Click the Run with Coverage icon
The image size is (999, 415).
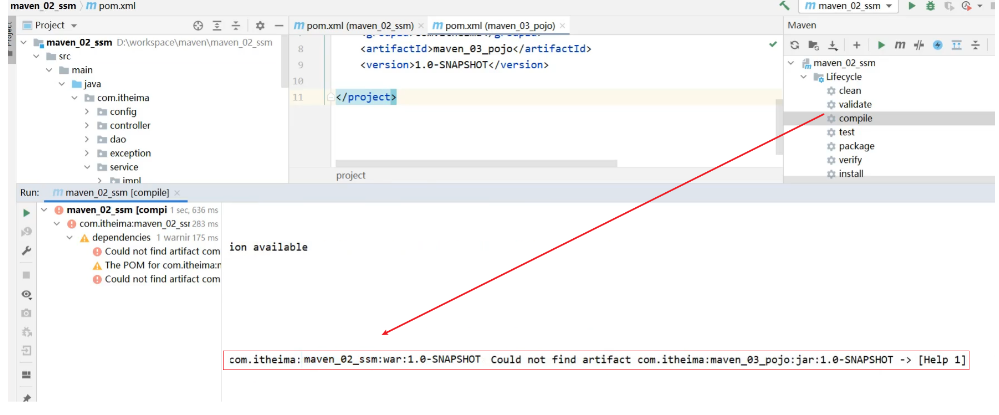coord(949,6)
